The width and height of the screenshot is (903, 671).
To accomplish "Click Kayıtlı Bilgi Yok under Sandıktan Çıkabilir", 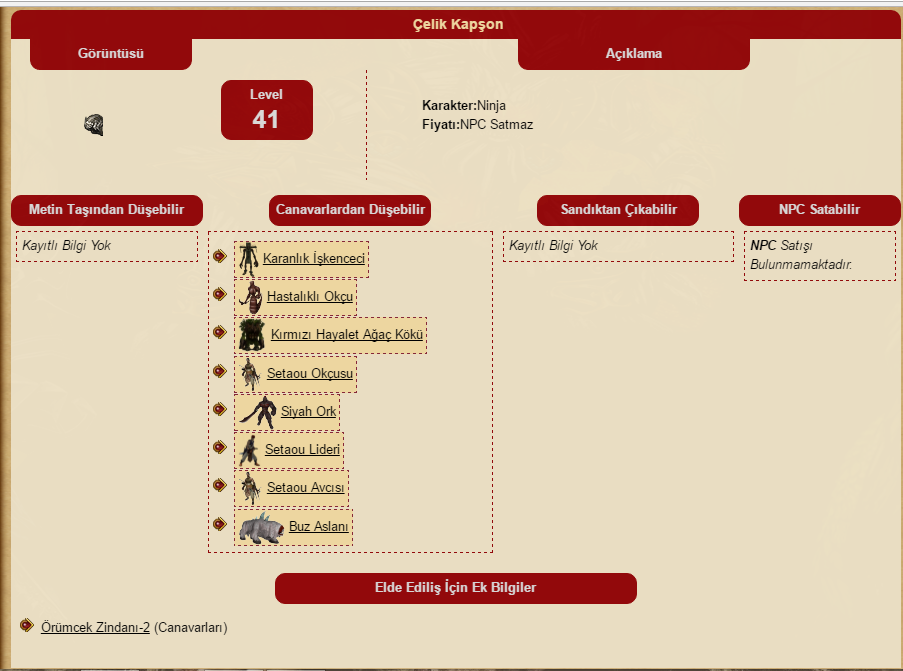I will pyautogui.click(x=553, y=245).
